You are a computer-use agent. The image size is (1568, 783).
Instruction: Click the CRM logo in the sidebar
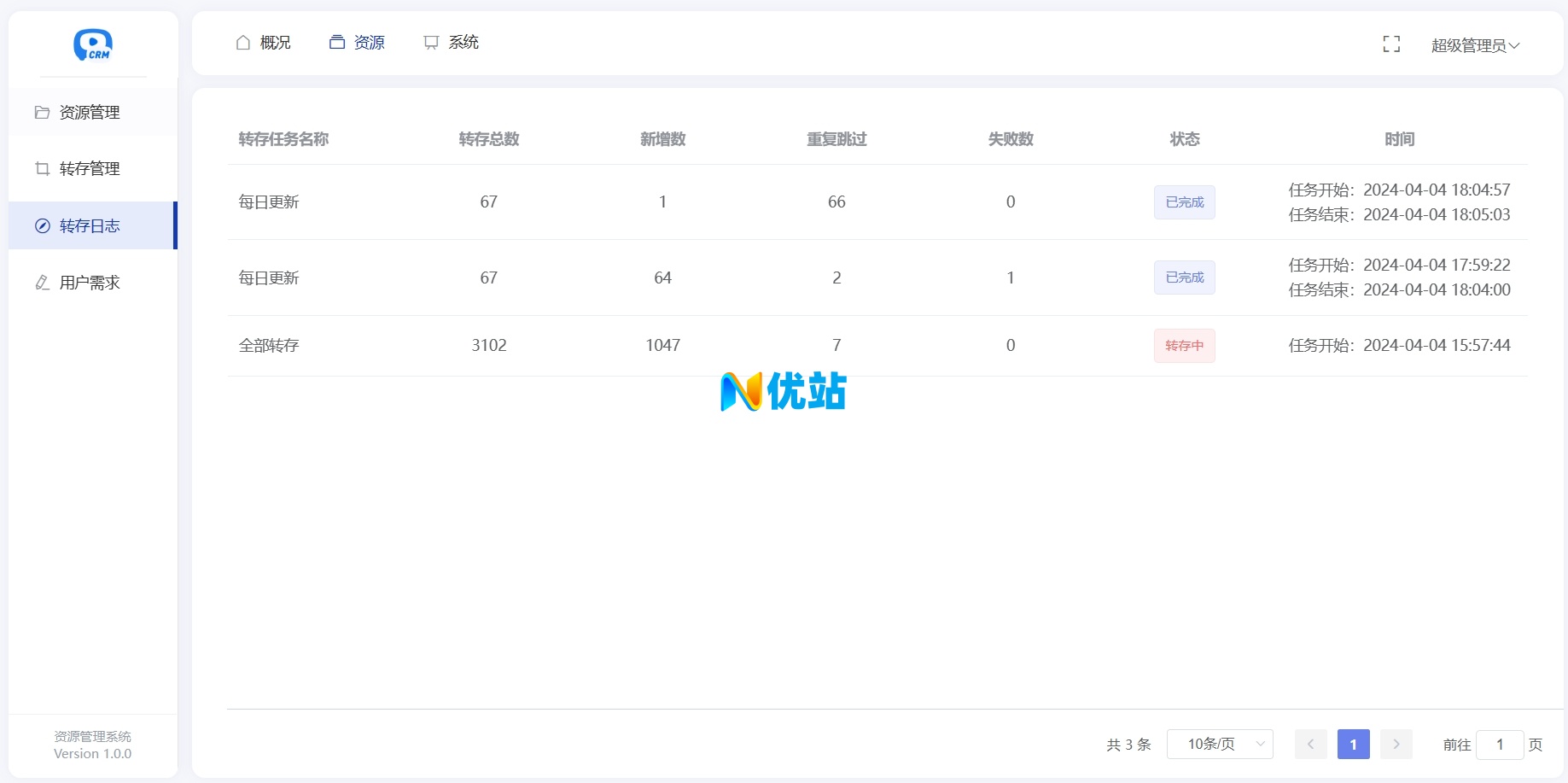click(x=93, y=45)
